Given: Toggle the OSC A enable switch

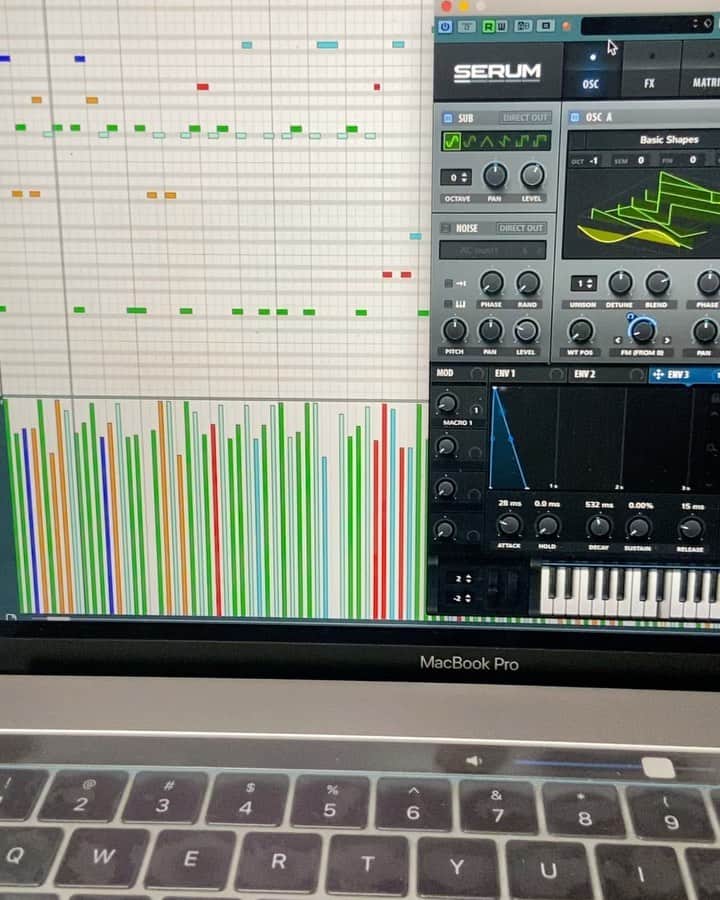Looking at the screenshot, I should tap(574, 118).
